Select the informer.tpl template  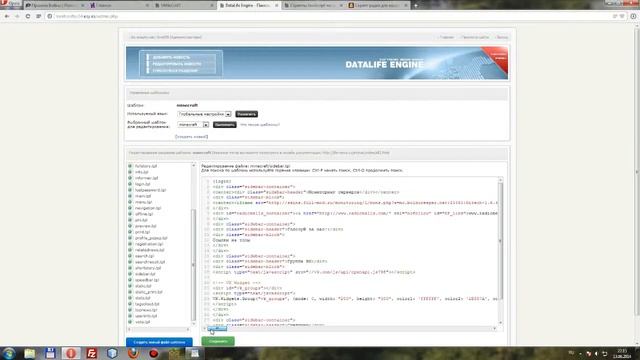[146, 178]
